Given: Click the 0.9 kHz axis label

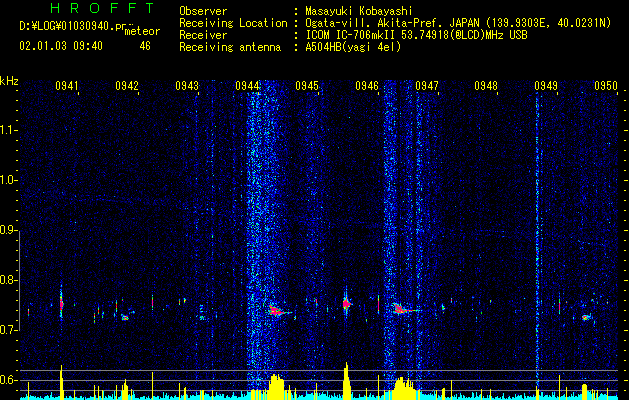Looking at the screenshot, I should click(9, 230).
